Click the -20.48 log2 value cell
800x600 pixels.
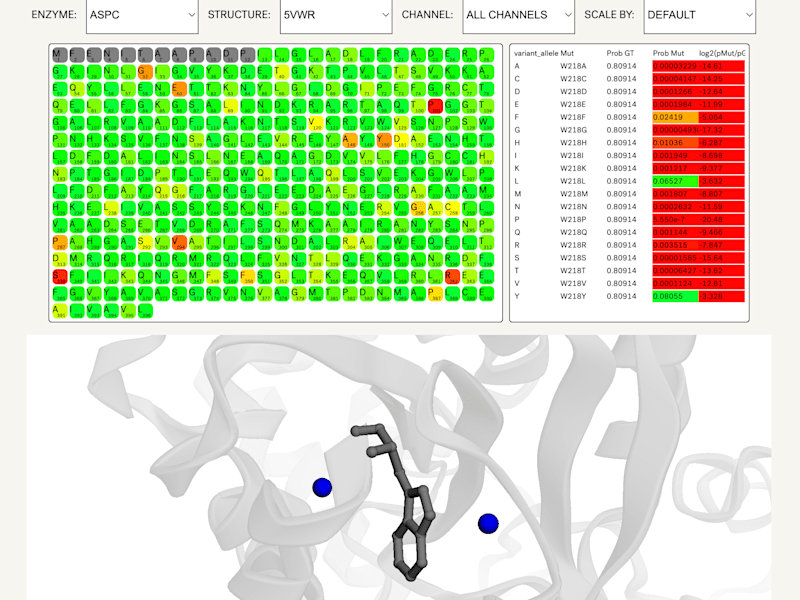721,219
